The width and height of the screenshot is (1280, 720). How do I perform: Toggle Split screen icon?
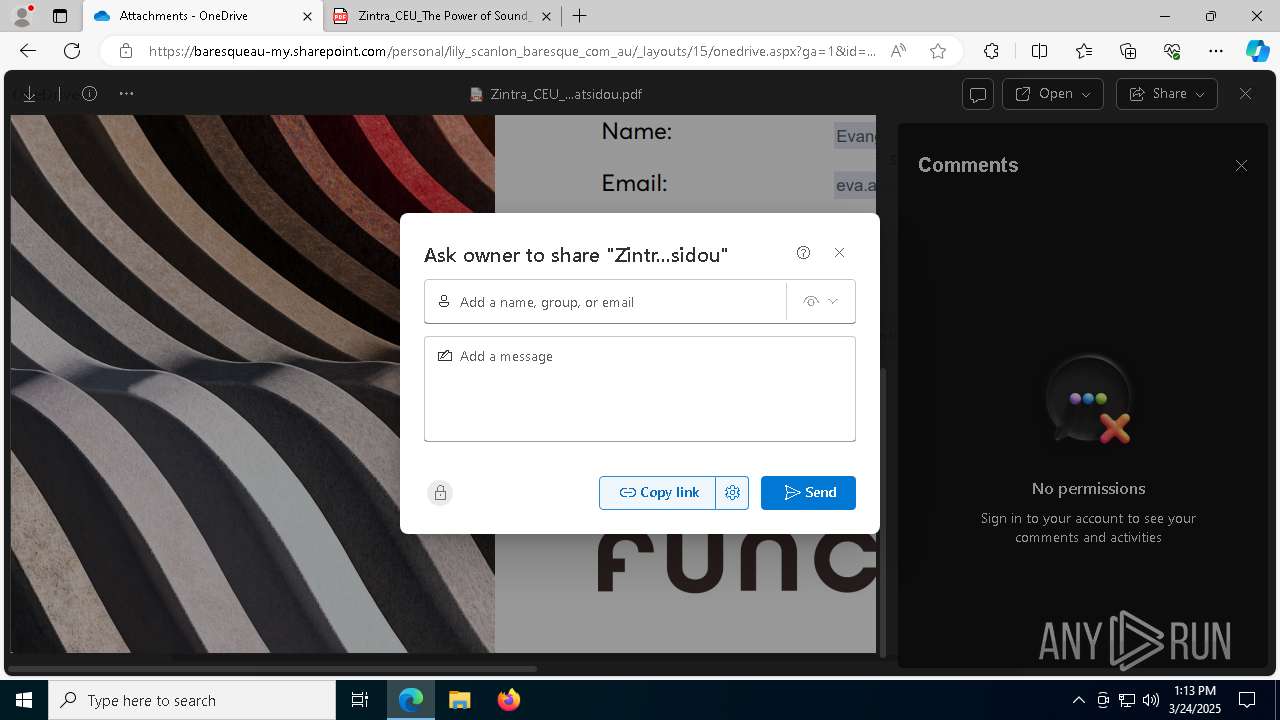coord(1039,51)
